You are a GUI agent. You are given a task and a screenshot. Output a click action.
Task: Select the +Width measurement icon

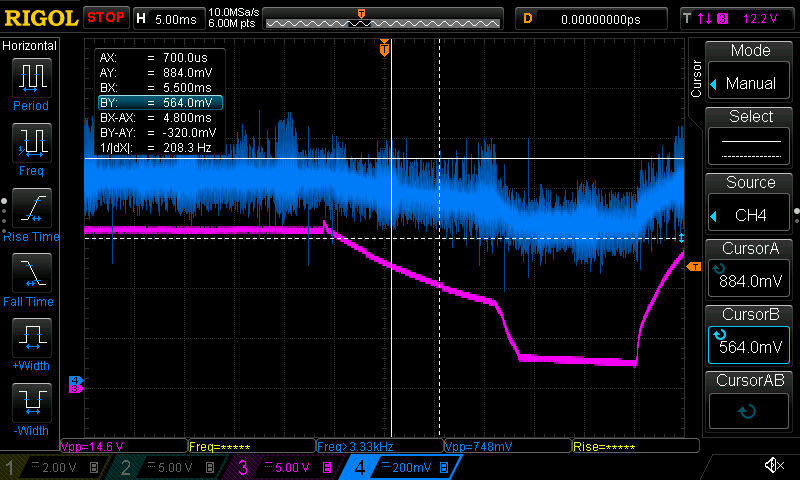point(32,338)
